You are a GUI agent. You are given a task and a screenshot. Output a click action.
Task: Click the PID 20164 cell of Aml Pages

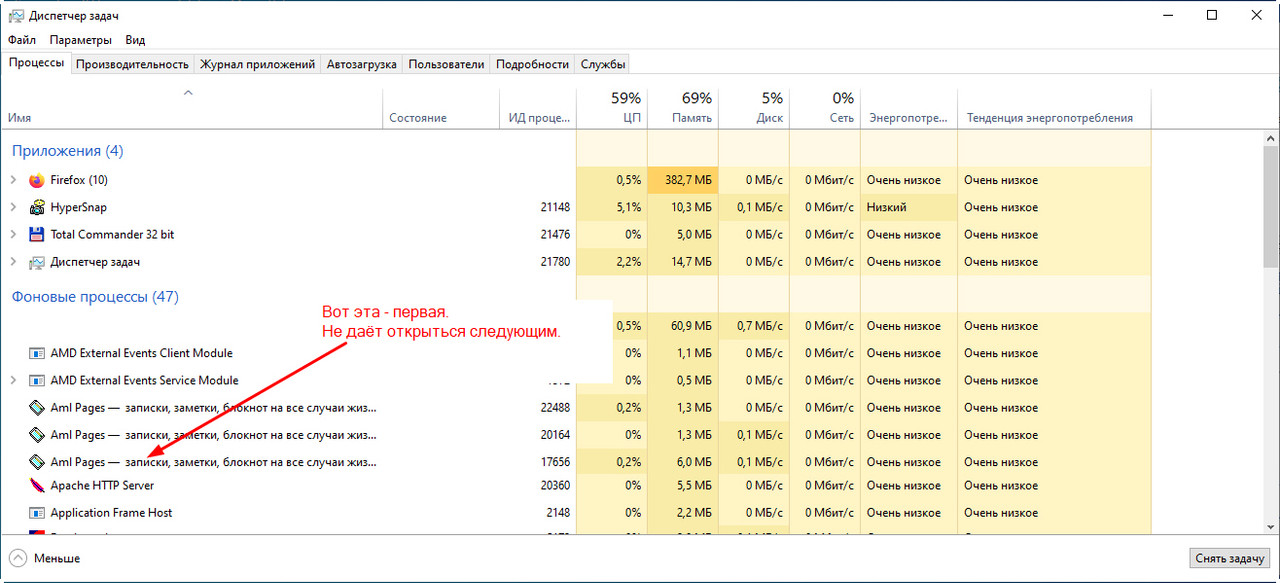point(555,435)
